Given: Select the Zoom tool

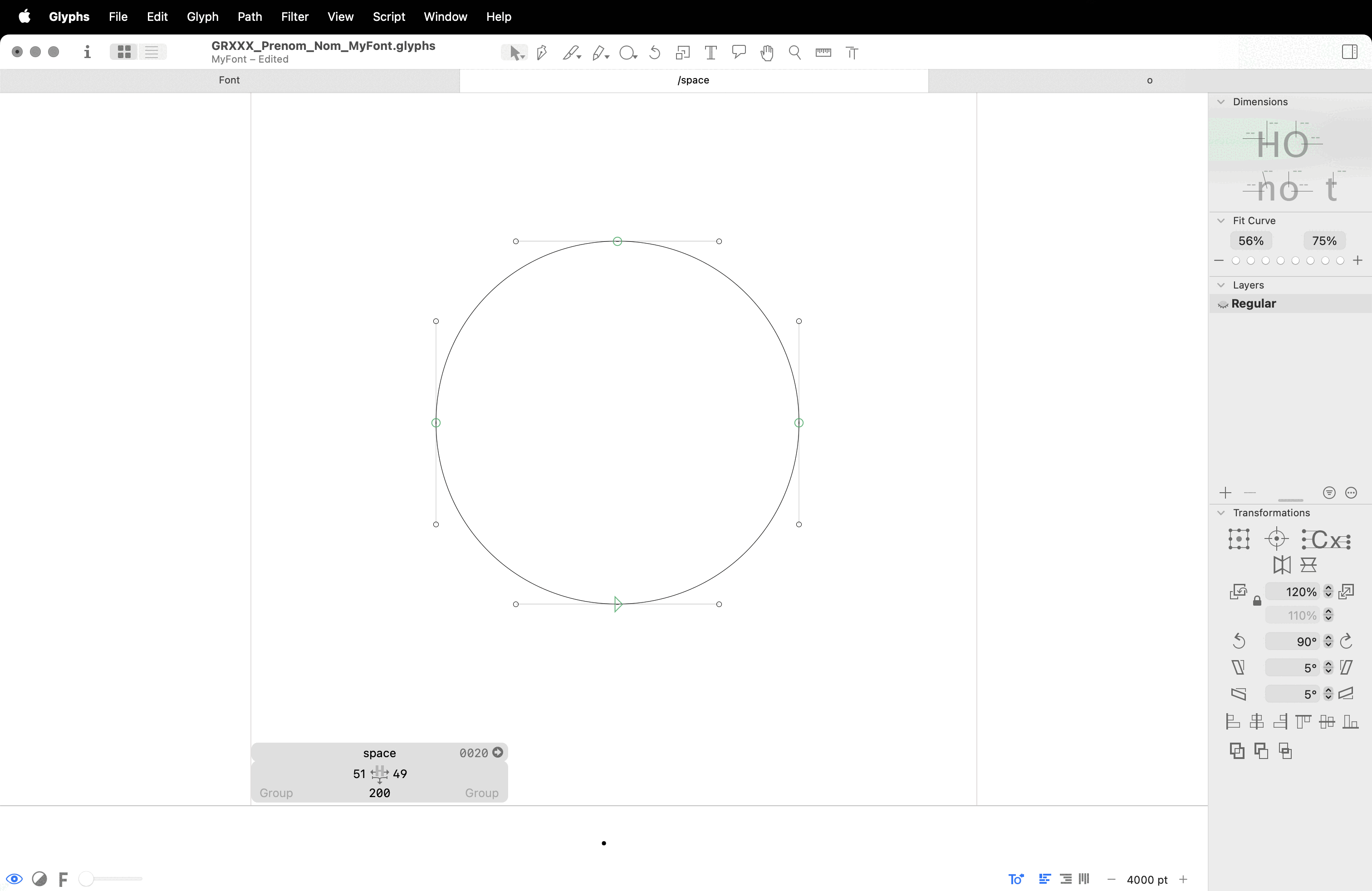Looking at the screenshot, I should (795, 53).
